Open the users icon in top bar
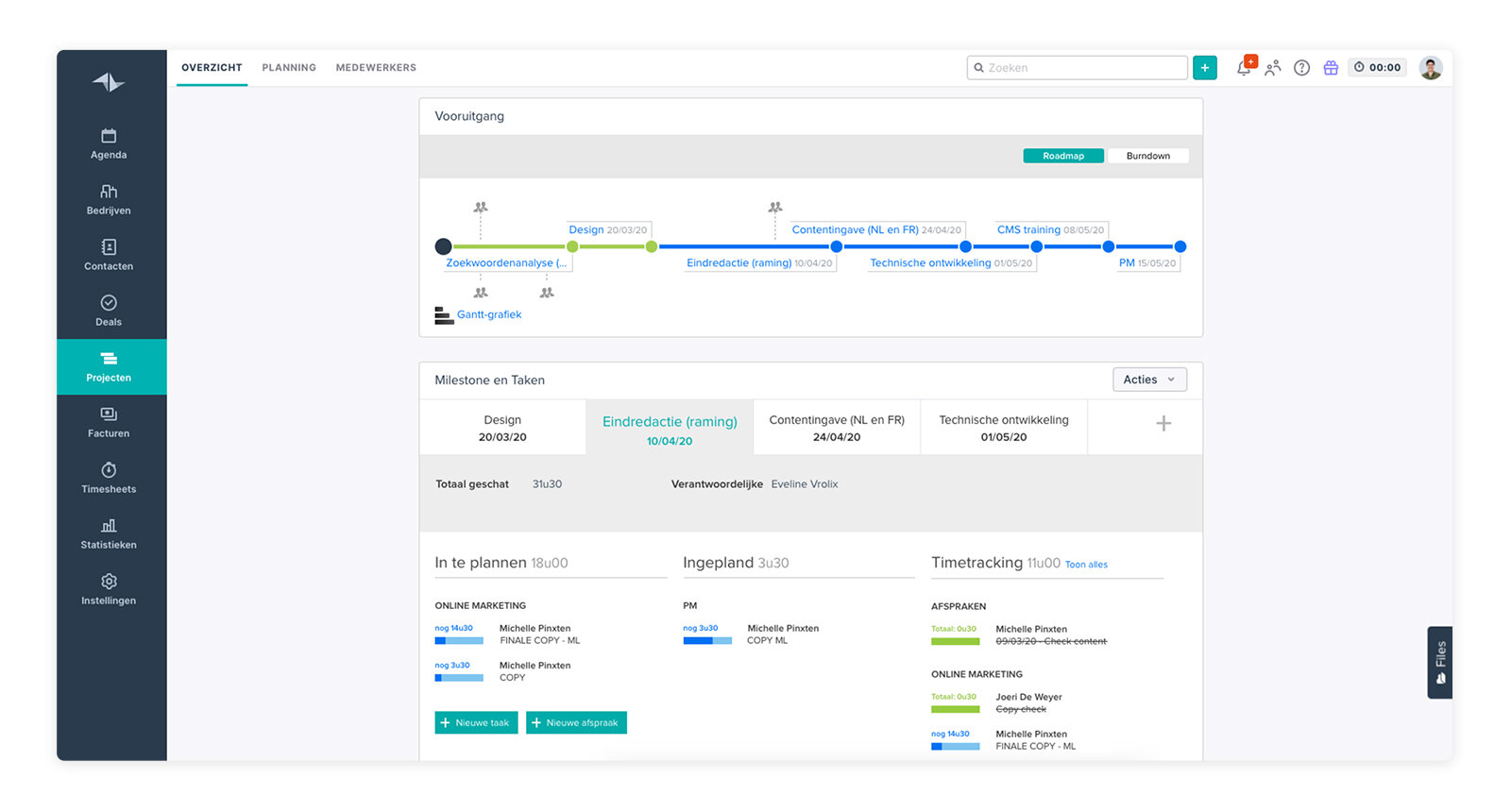 coord(1273,67)
